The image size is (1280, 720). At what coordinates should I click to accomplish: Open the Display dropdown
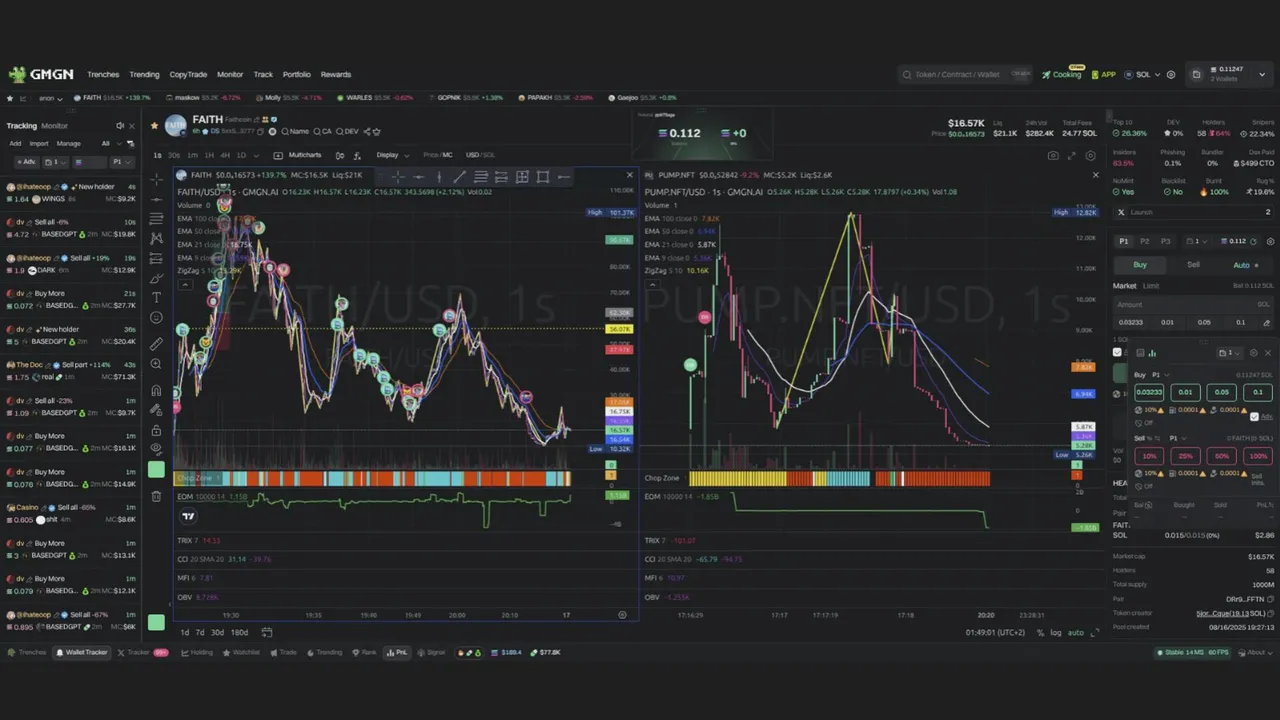point(391,155)
